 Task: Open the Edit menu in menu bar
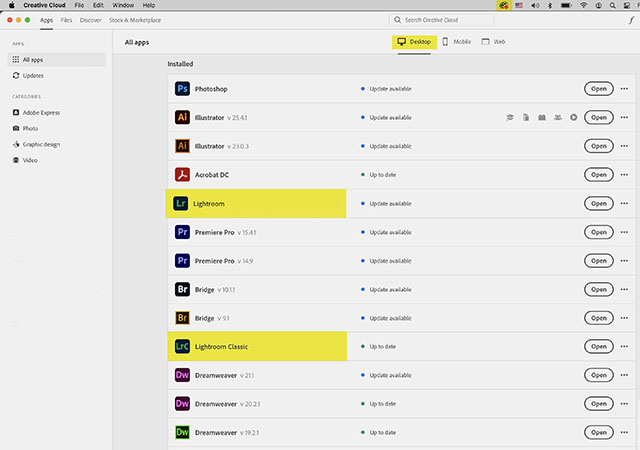[x=98, y=5]
